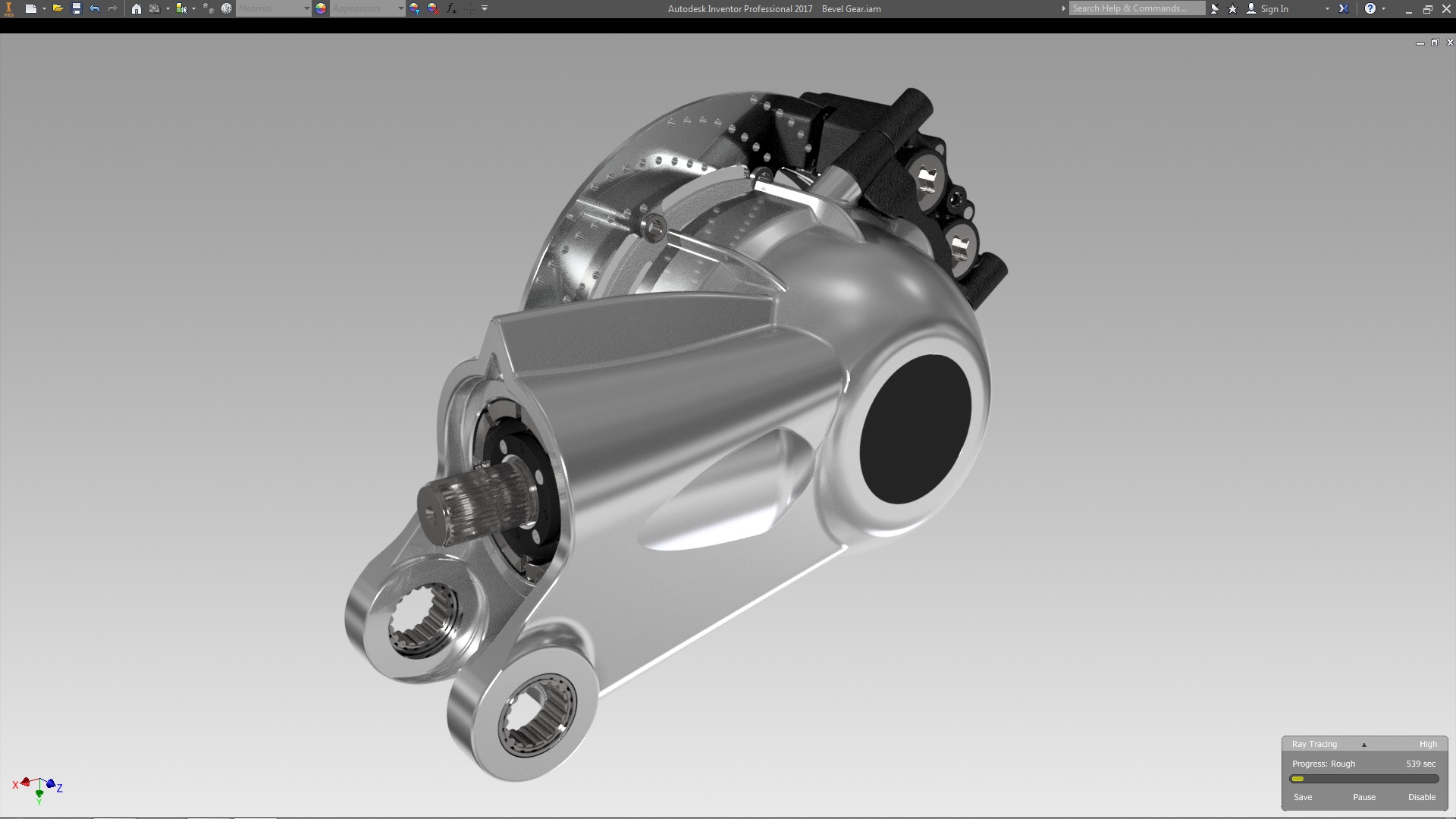Click the appearance color wheel icon

(x=321, y=8)
